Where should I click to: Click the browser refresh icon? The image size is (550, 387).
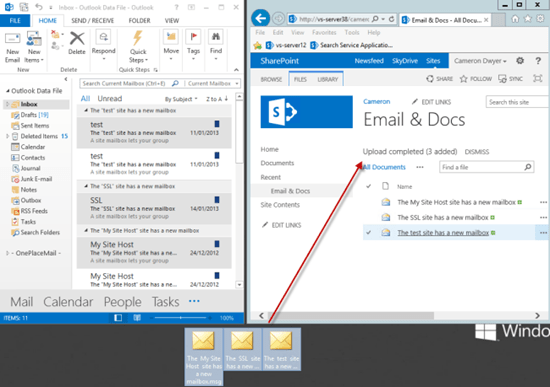click(391, 19)
